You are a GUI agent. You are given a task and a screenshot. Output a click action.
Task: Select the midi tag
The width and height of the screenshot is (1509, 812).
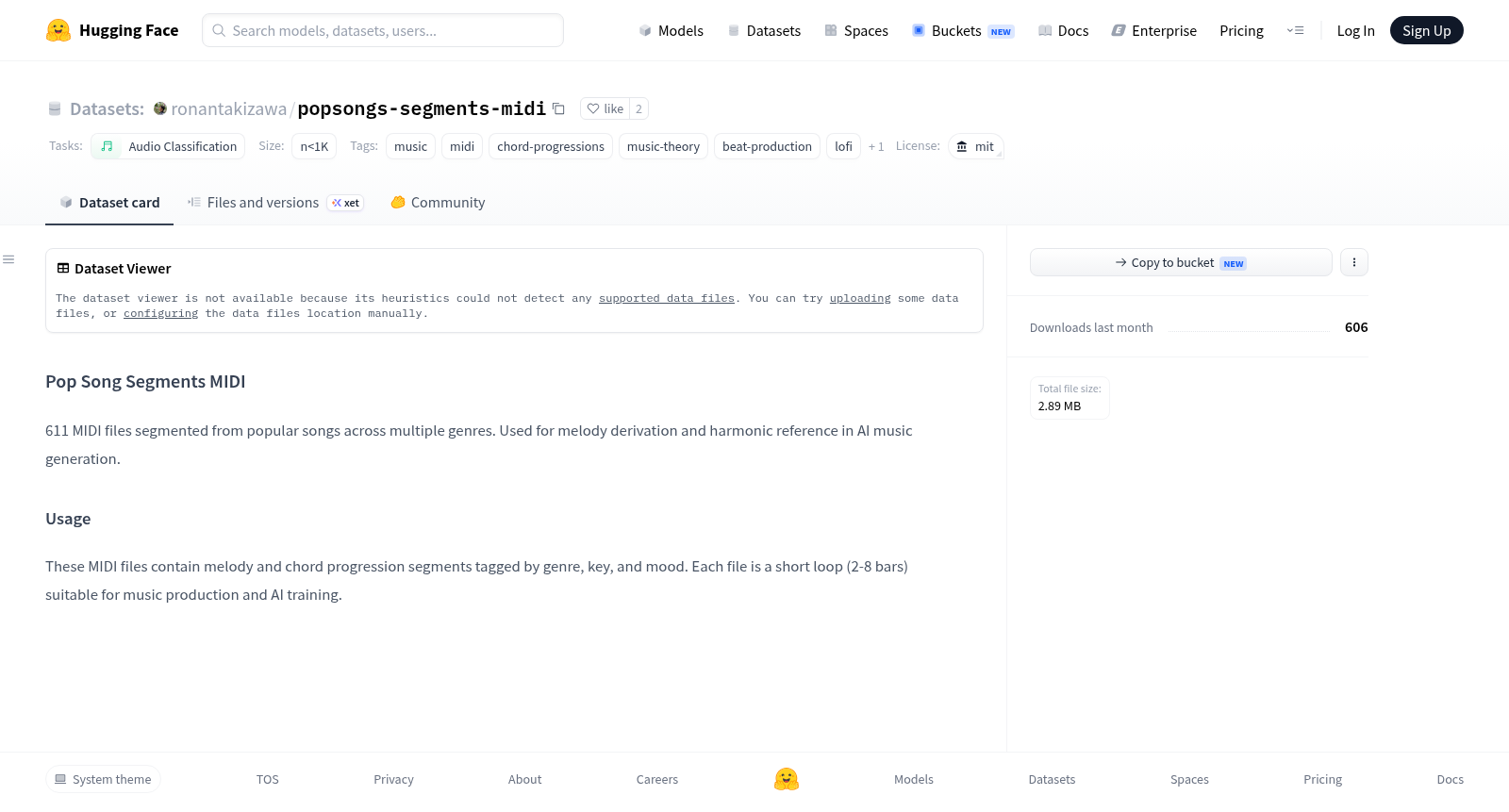[462, 146]
